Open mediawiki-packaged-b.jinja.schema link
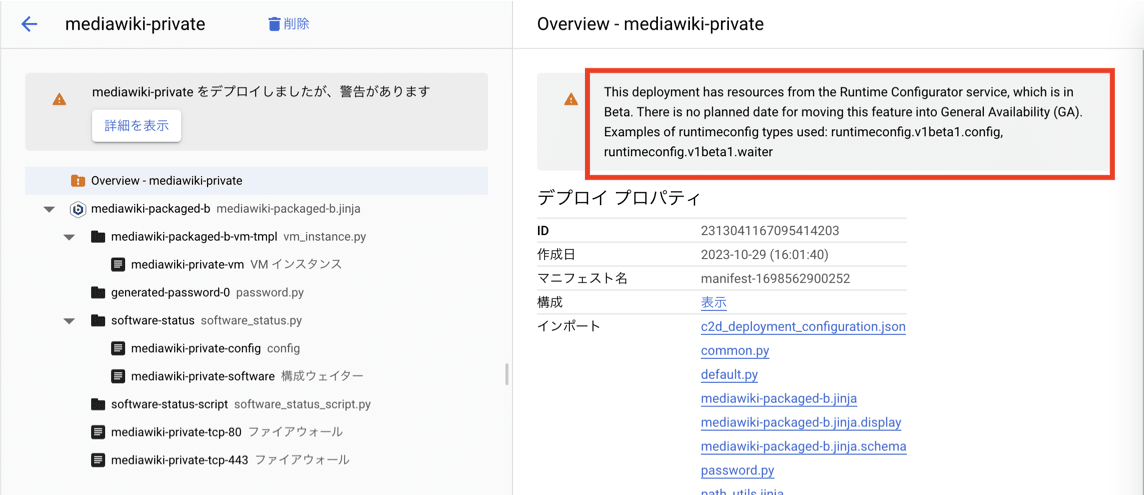 coord(803,446)
